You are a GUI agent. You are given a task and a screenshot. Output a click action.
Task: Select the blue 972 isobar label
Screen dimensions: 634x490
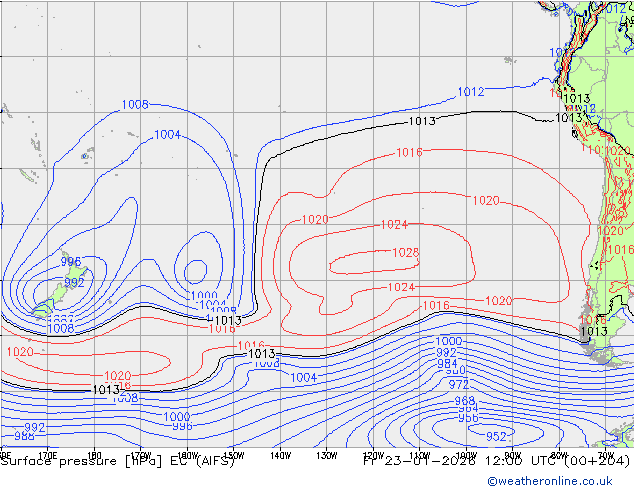pos(459,384)
